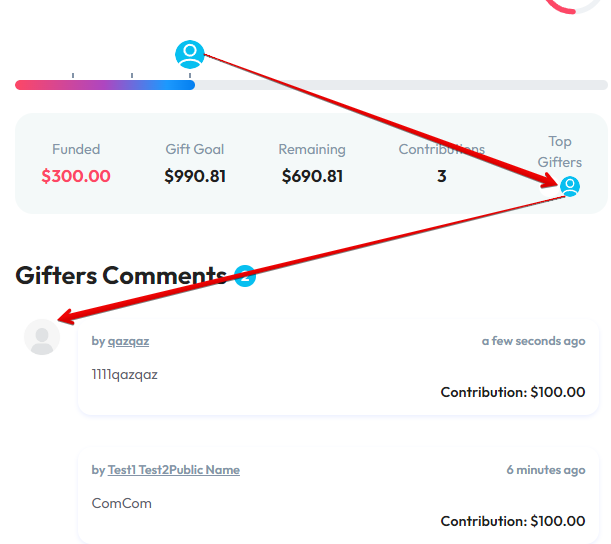611x544 pixels.
Task: Click the first tick mark above progress bar
Action: click(x=73, y=75)
